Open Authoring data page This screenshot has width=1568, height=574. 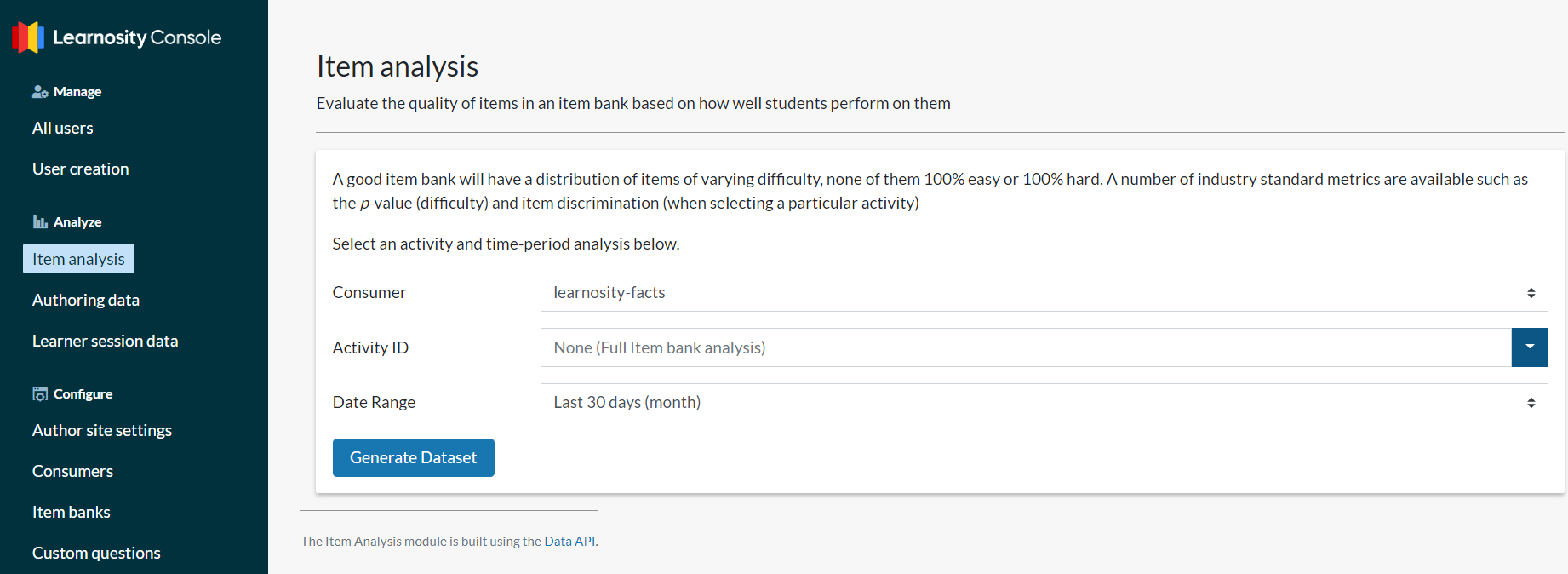coord(86,300)
